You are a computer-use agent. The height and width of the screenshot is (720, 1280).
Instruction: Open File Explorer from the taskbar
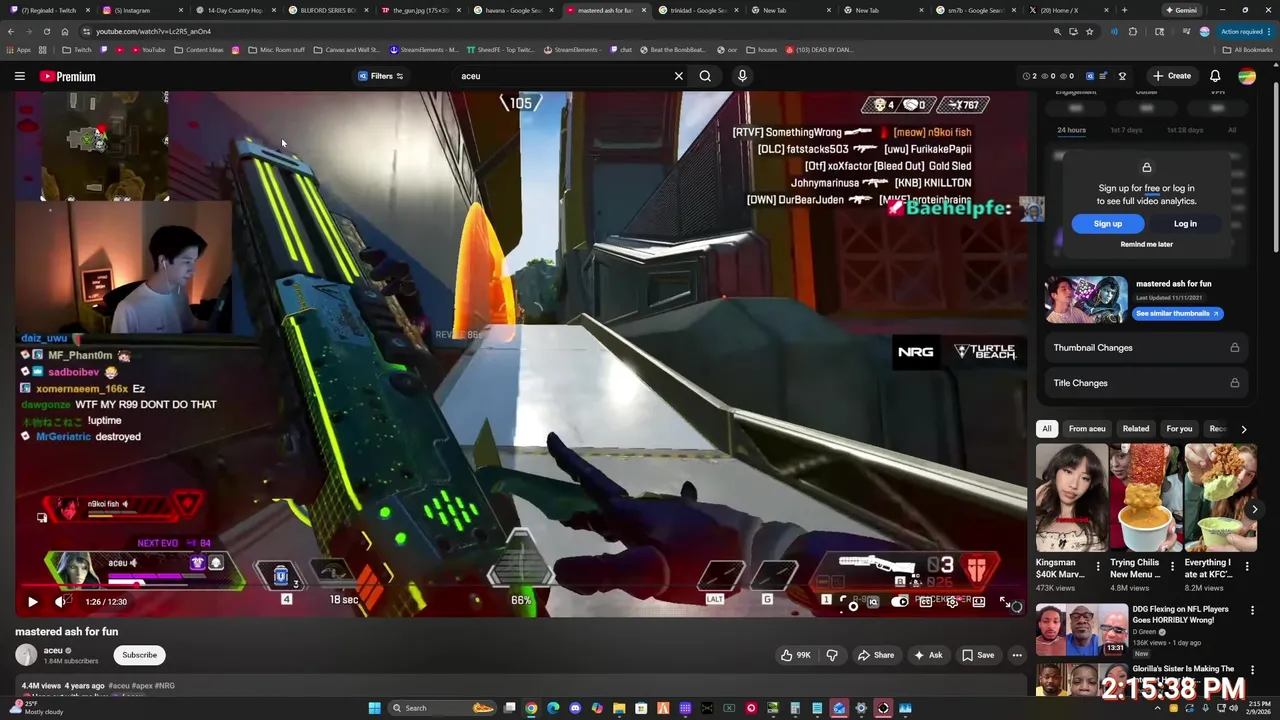click(x=619, y=708)
